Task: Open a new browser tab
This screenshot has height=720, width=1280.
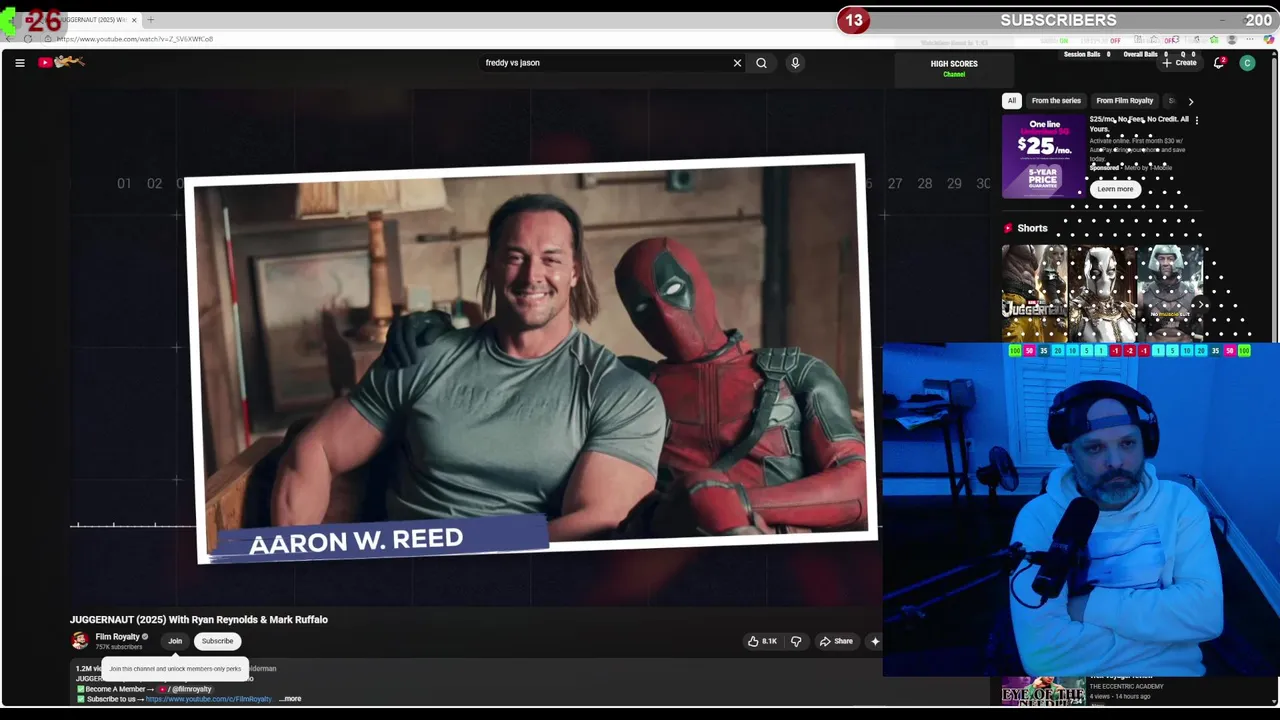Action: point(151,20)
